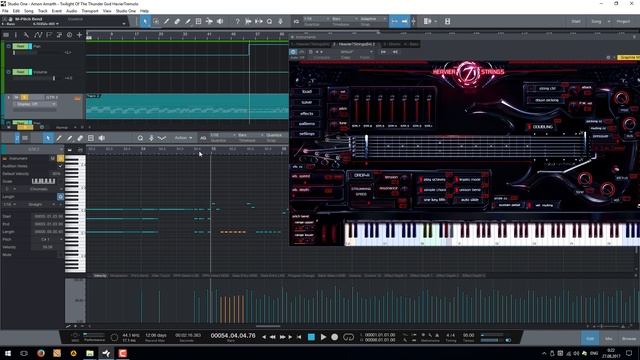Select the Paint tool in main toolbar

(188, 21)
